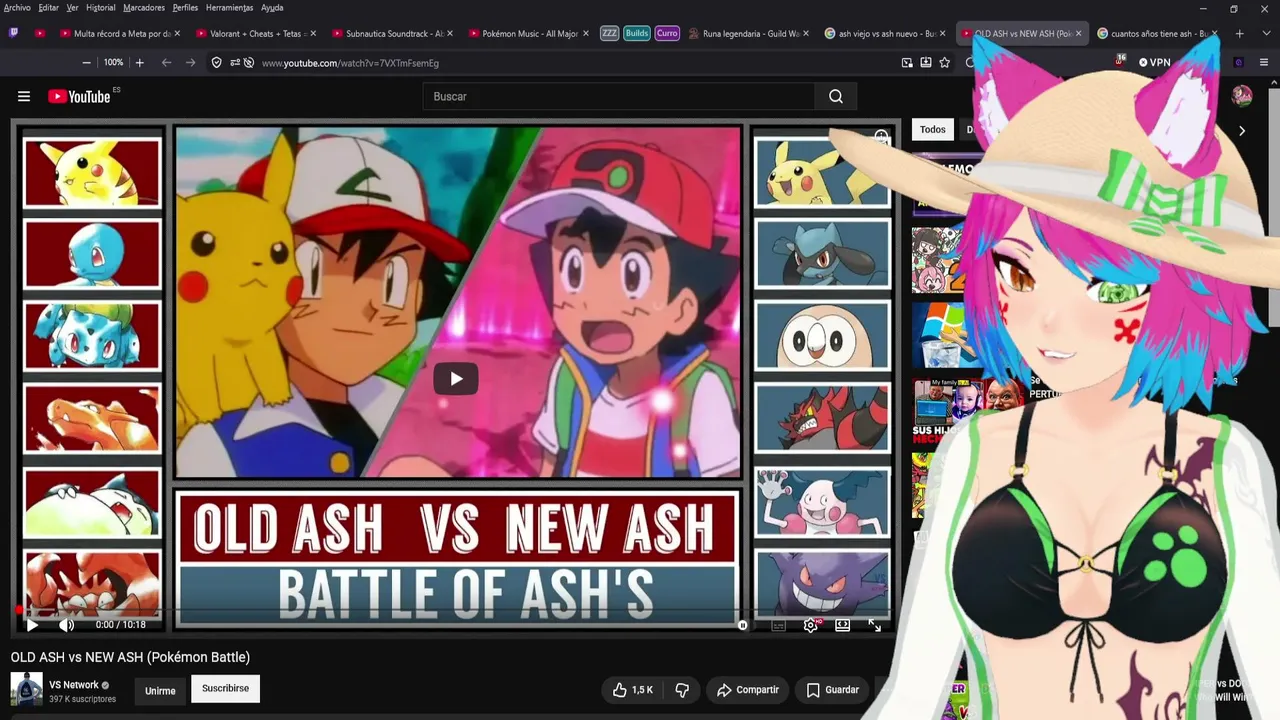Go back to previous page
This screenshot has height=720, width=1280.
(x=166, y=62)
